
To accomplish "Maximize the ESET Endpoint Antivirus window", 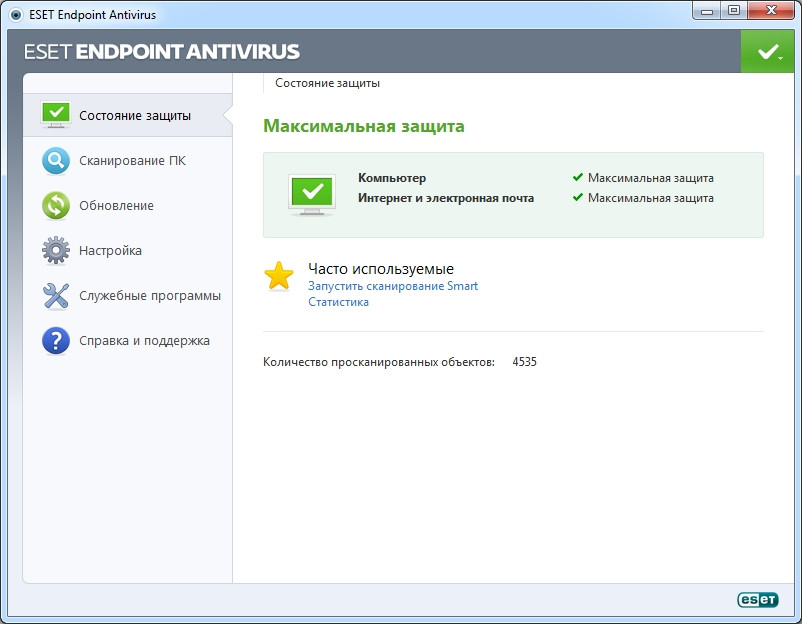I will (734, 11).
